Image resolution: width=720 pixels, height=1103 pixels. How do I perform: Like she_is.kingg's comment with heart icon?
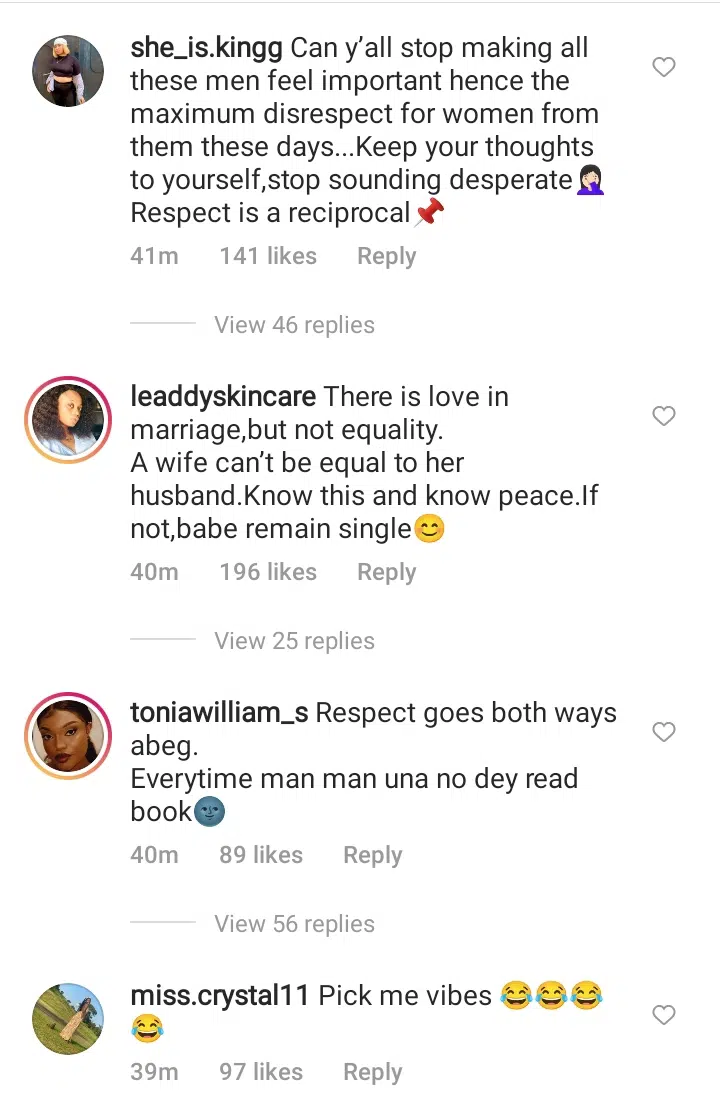tap(664, 67)
